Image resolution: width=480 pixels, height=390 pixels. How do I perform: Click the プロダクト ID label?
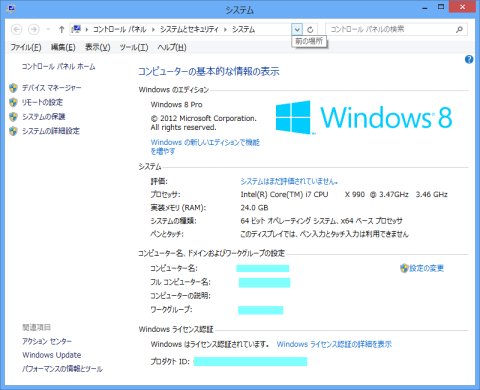(x=170, y=362)
